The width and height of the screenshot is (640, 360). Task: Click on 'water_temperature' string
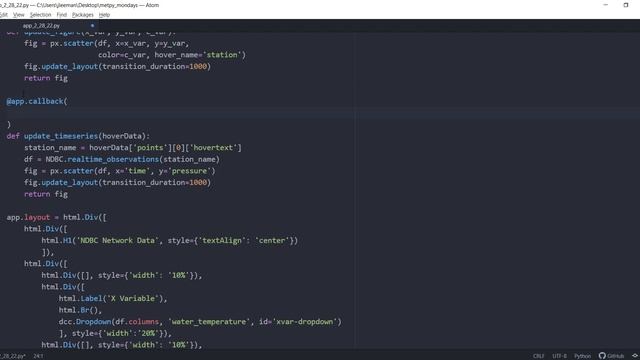208,322
